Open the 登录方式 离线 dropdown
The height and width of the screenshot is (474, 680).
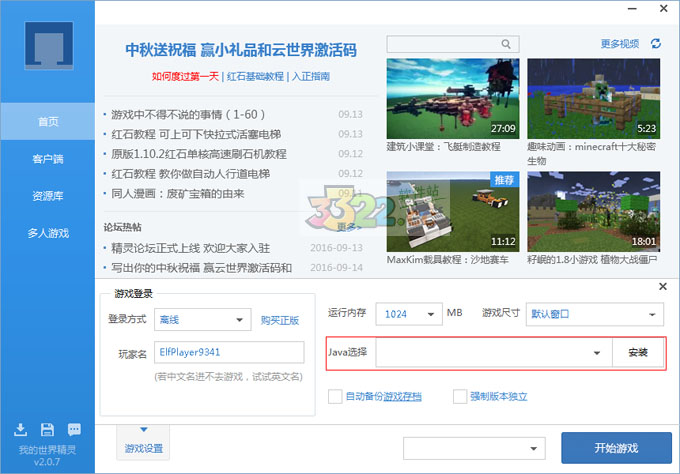(203, 320)
